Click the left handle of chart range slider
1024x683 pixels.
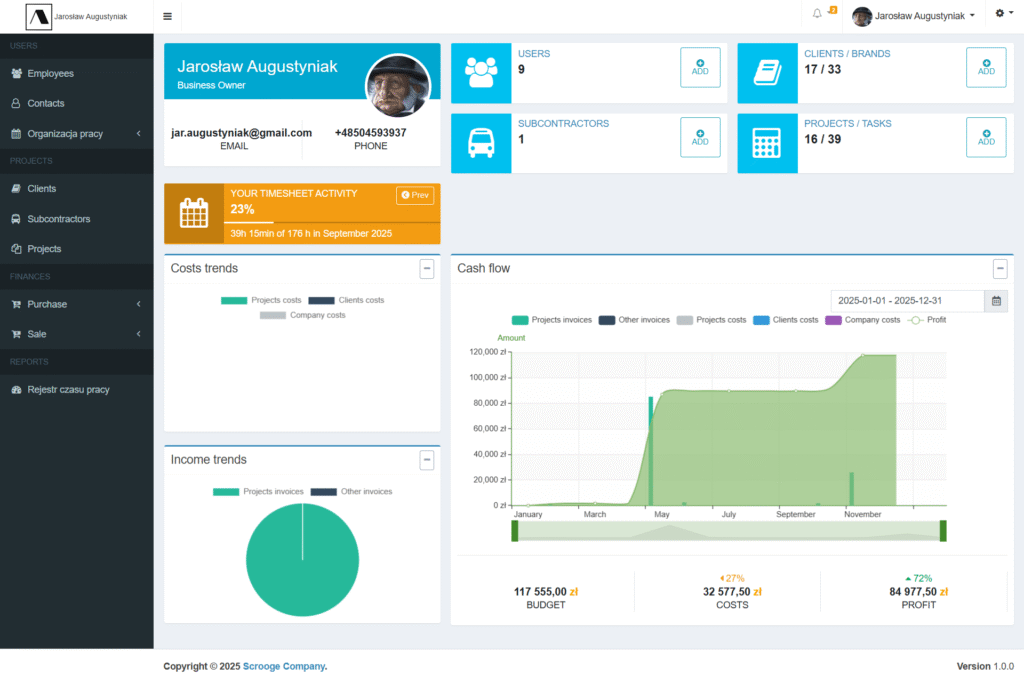click(515, 531)
